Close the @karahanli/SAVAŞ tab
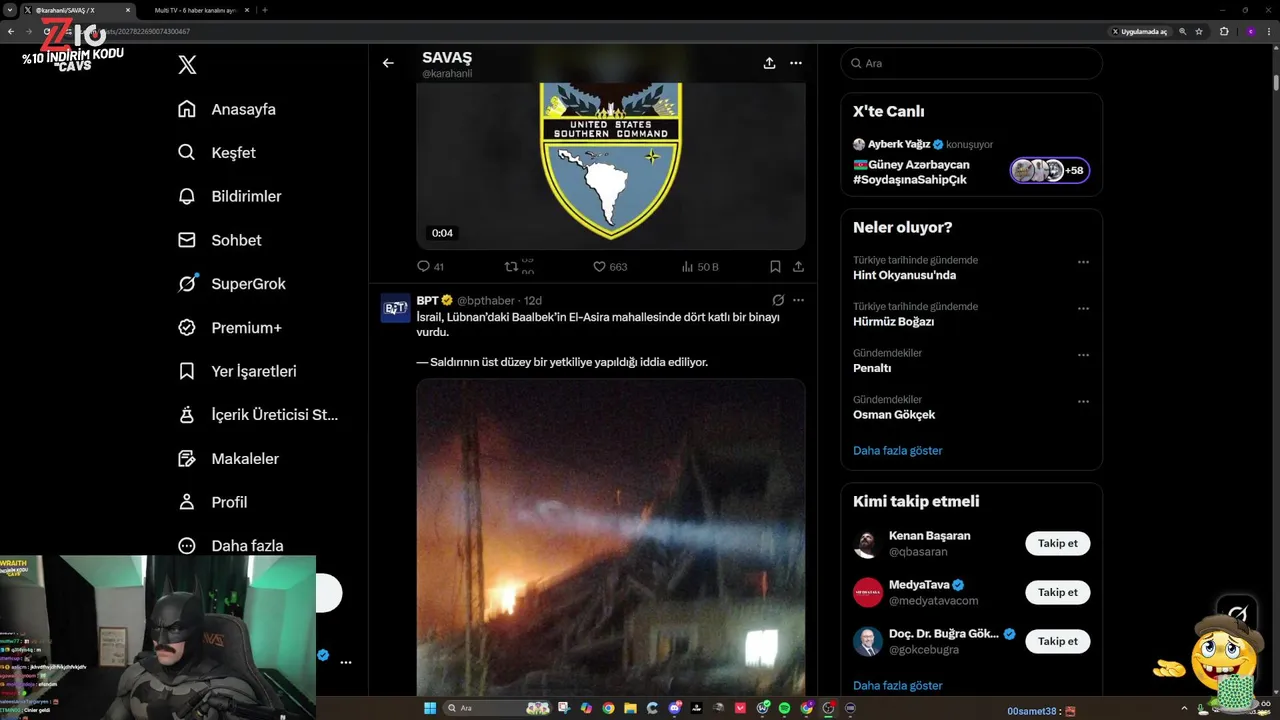 (x=128, y=10)
